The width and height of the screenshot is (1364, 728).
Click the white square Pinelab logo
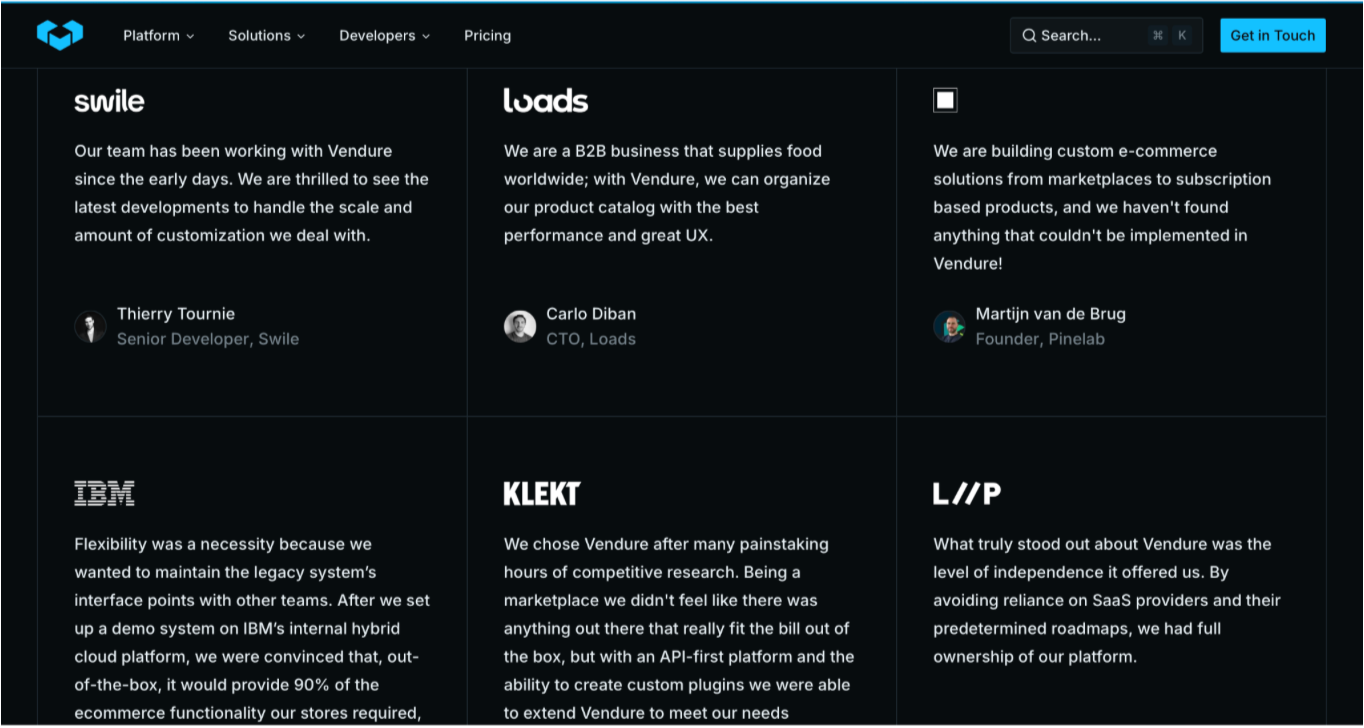pyautogui.click(x=945, y=100)
